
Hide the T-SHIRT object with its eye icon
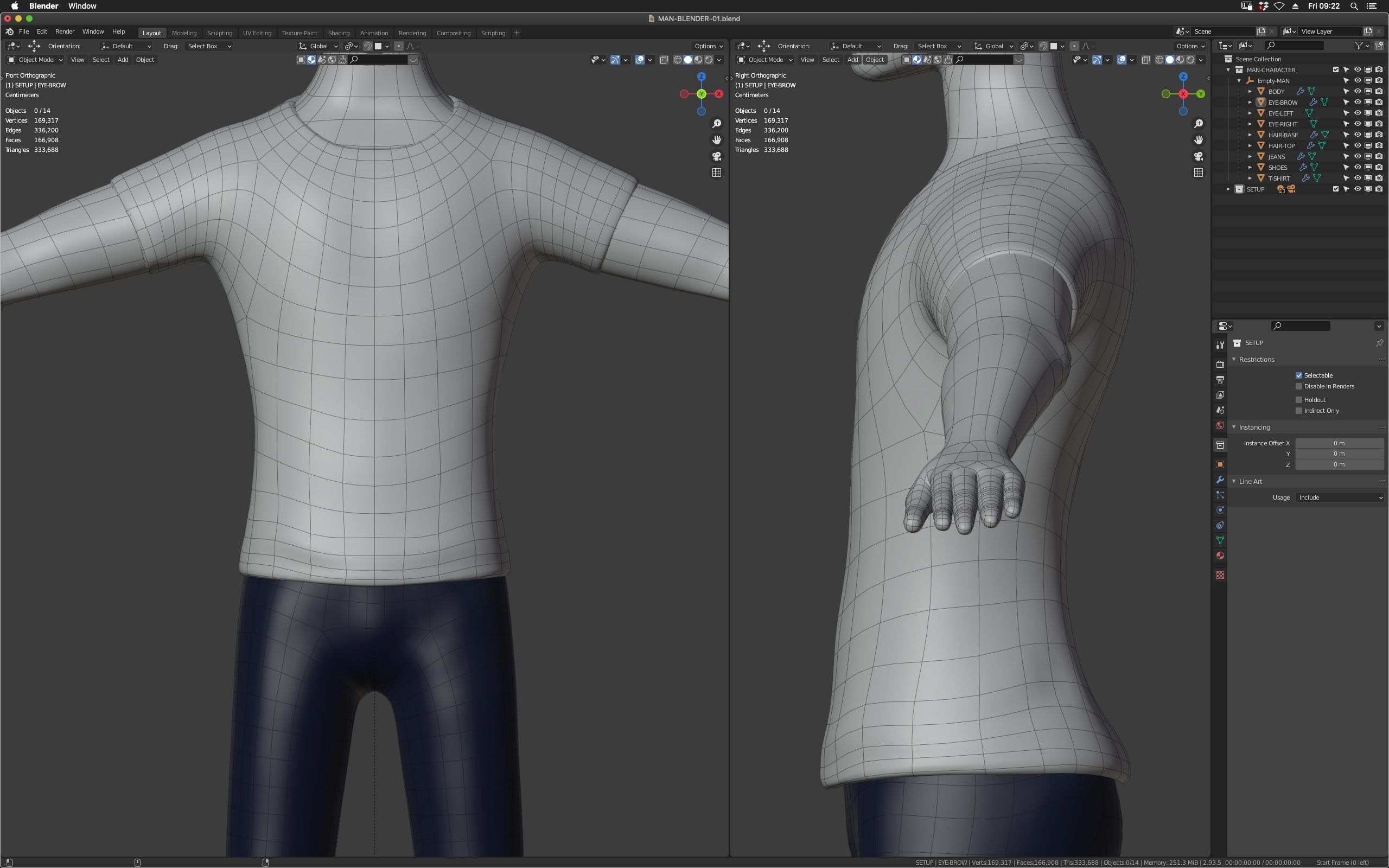tap(1358, 178)
